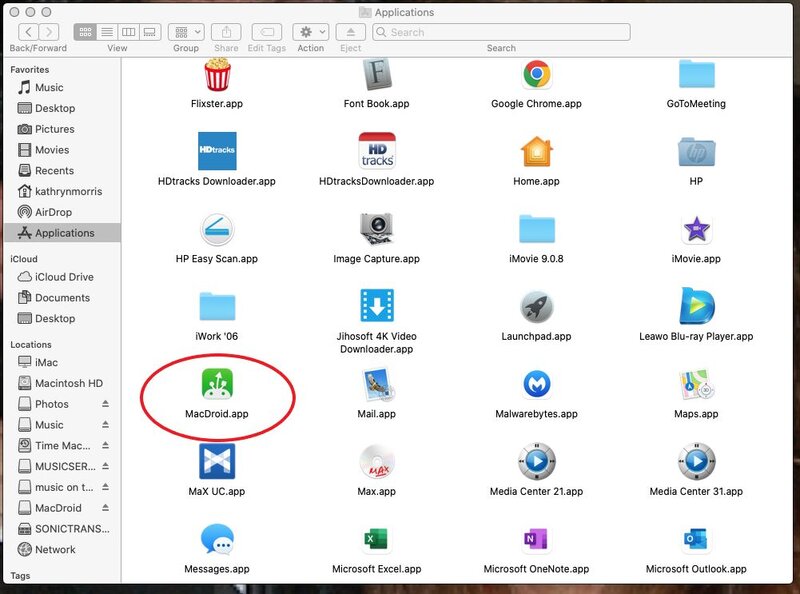800x594 pixels.
Task: Select MaX UC.app icon
Action: tap(217, 461)
